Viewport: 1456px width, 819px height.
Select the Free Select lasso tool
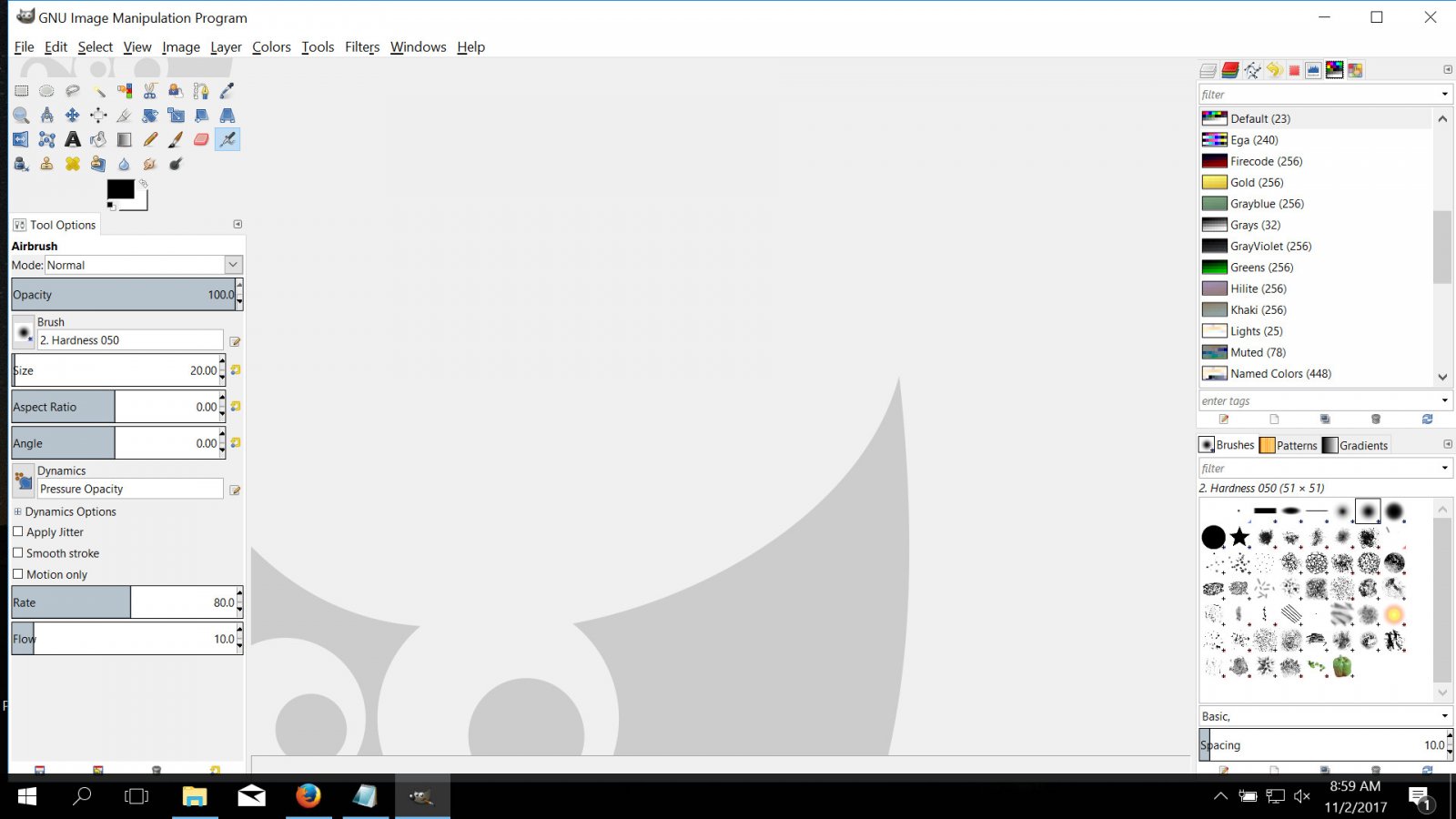73,91
